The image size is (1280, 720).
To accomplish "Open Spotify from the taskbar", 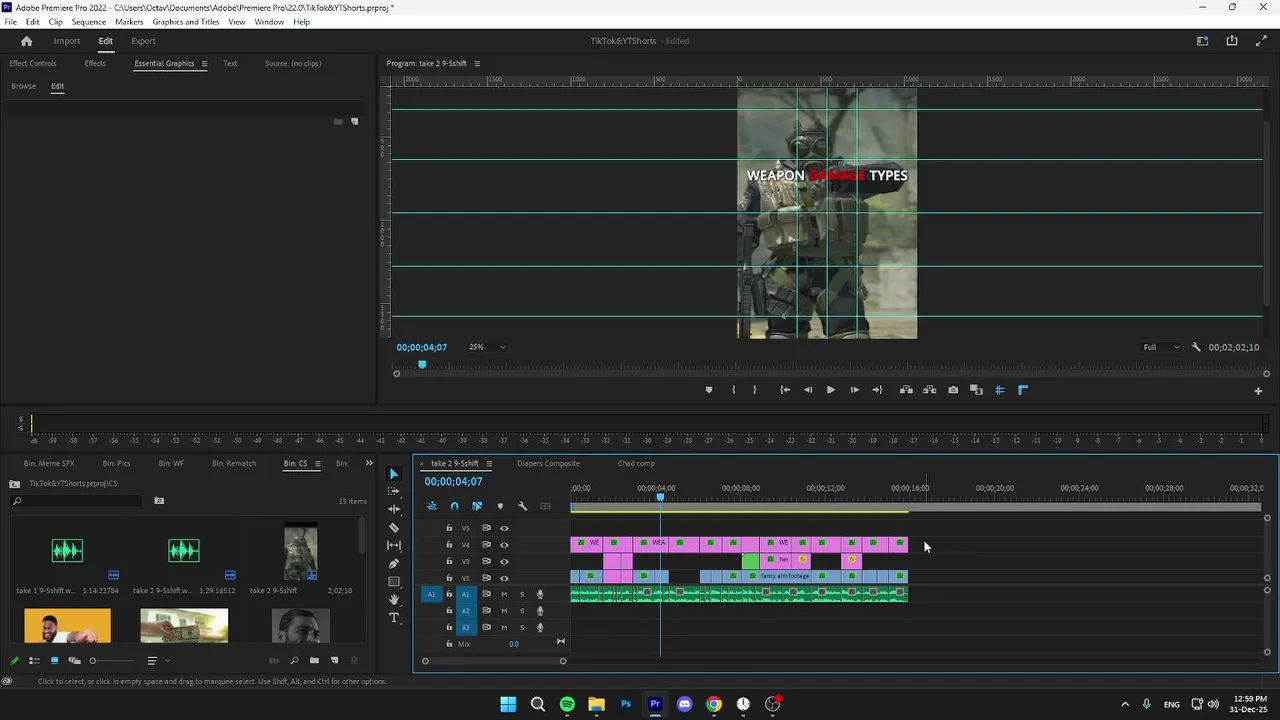I will click(x=567, y=704).
